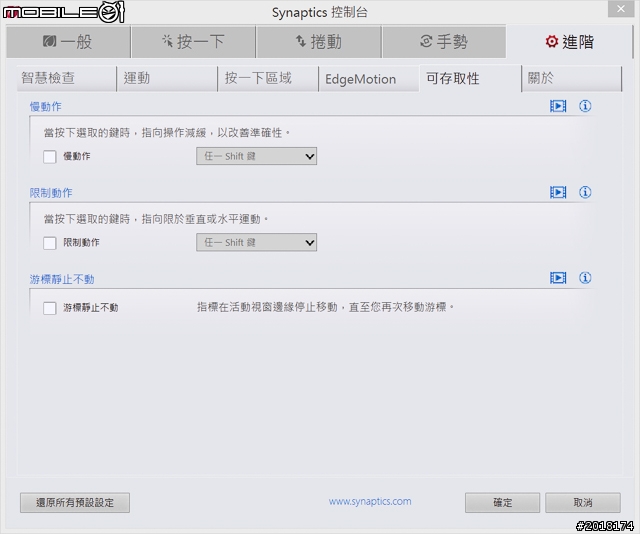Select the 可存取性 sub-tab
The image size is (640, 534).
point(470,78)
